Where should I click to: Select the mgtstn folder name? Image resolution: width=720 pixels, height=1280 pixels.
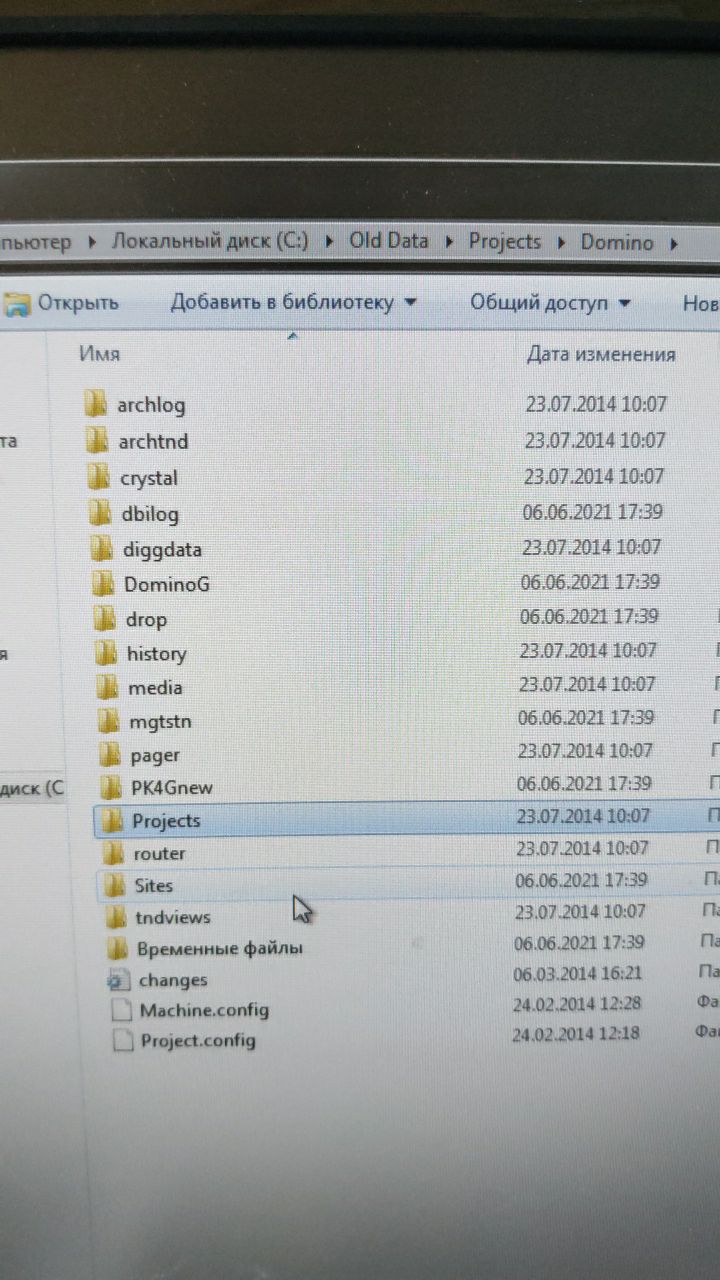coord(160,721)
